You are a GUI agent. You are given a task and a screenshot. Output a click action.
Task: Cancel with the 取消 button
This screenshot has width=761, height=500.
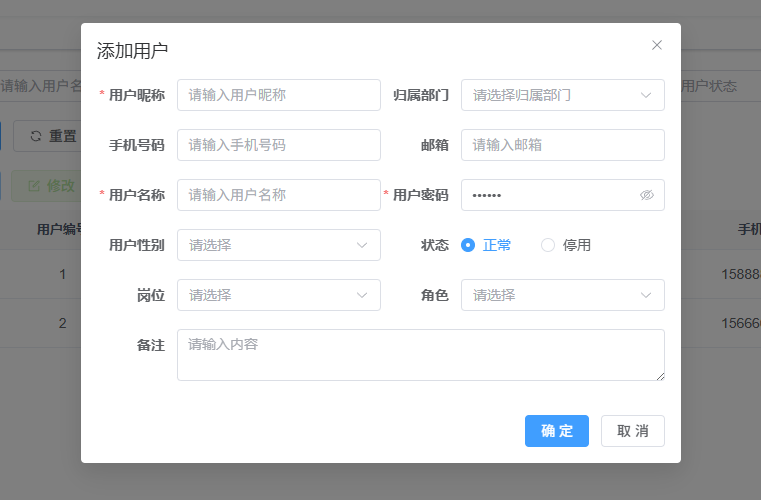633,431
